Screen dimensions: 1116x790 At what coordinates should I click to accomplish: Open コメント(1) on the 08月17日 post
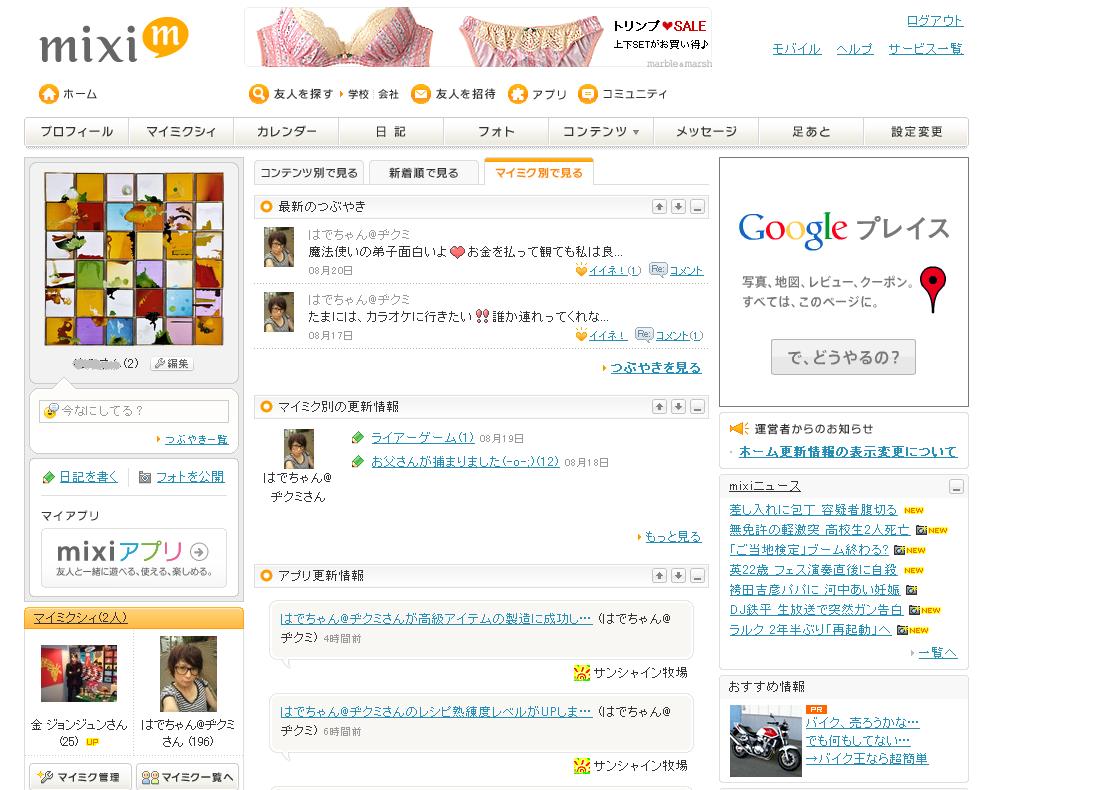pos(679,335)
